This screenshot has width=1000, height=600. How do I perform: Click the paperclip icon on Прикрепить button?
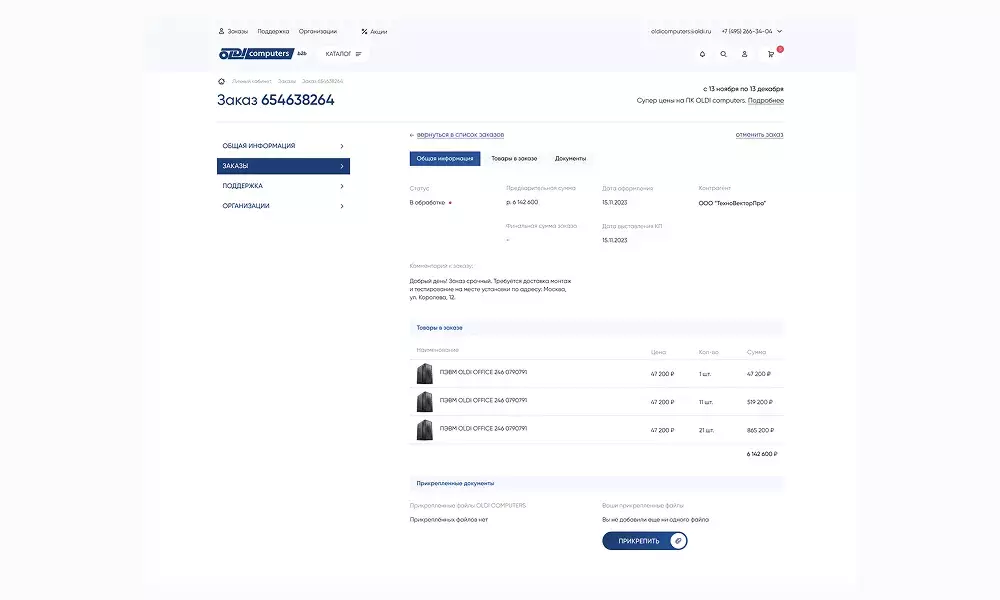(677, 541)
